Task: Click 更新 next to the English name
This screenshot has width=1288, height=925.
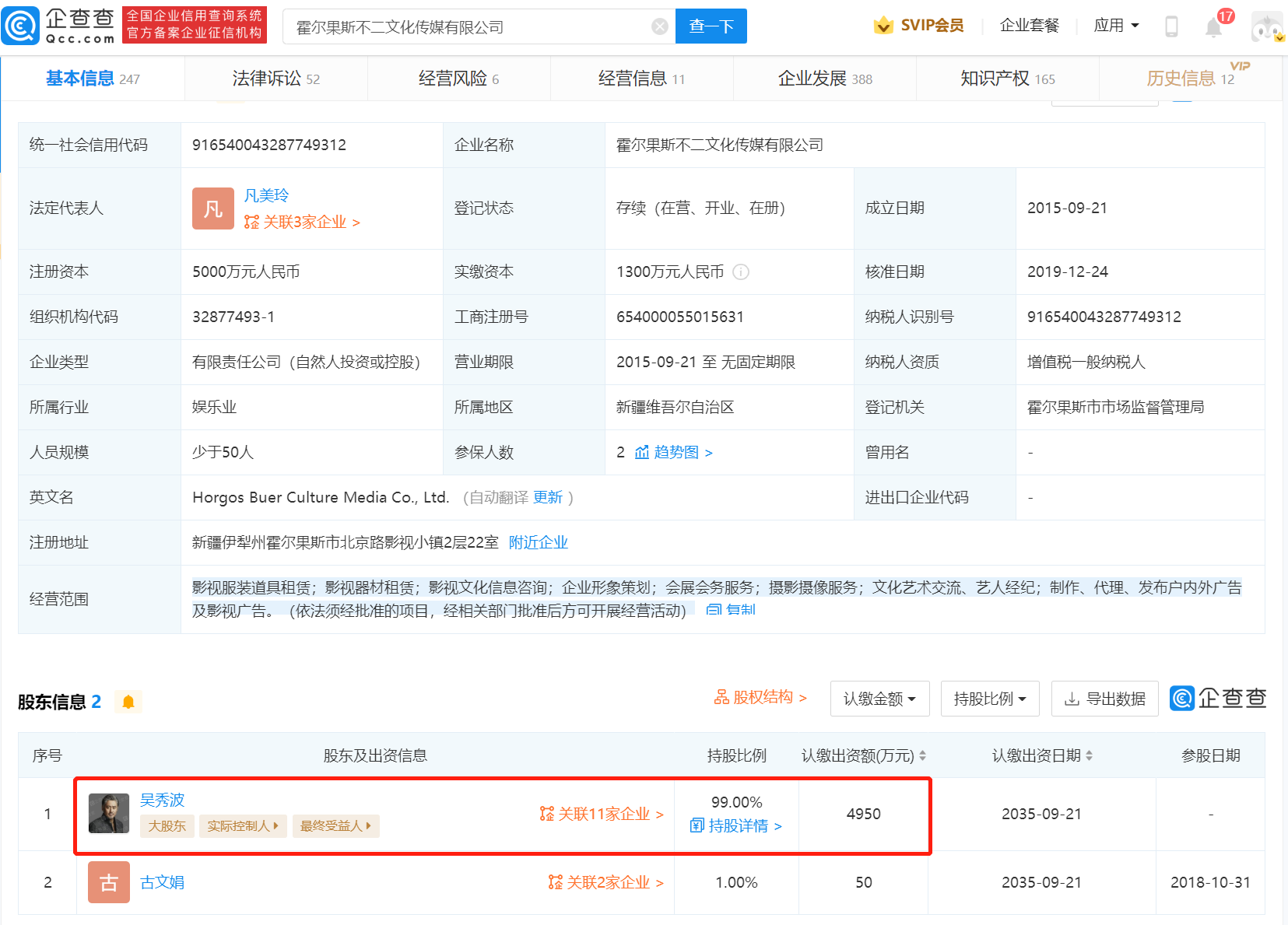Action: click(x=548, y=497)
